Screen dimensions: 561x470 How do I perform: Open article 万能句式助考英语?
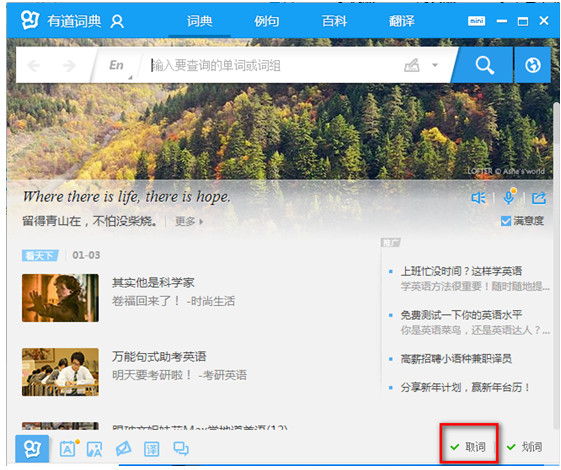(159, 357)
